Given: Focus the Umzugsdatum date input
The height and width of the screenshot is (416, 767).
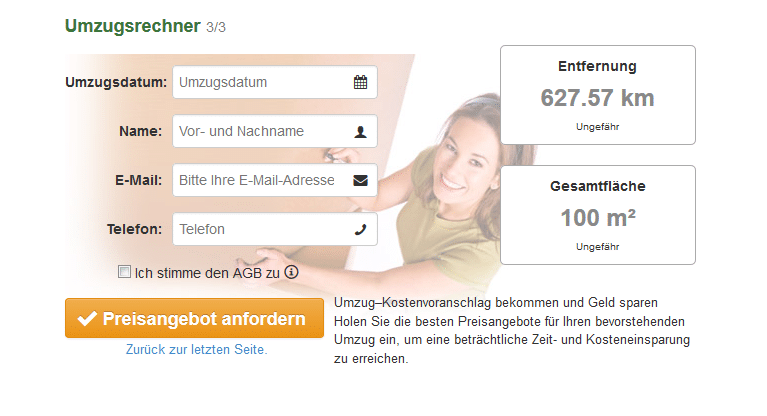Looking at the screenshot, I should coord(275,82).
